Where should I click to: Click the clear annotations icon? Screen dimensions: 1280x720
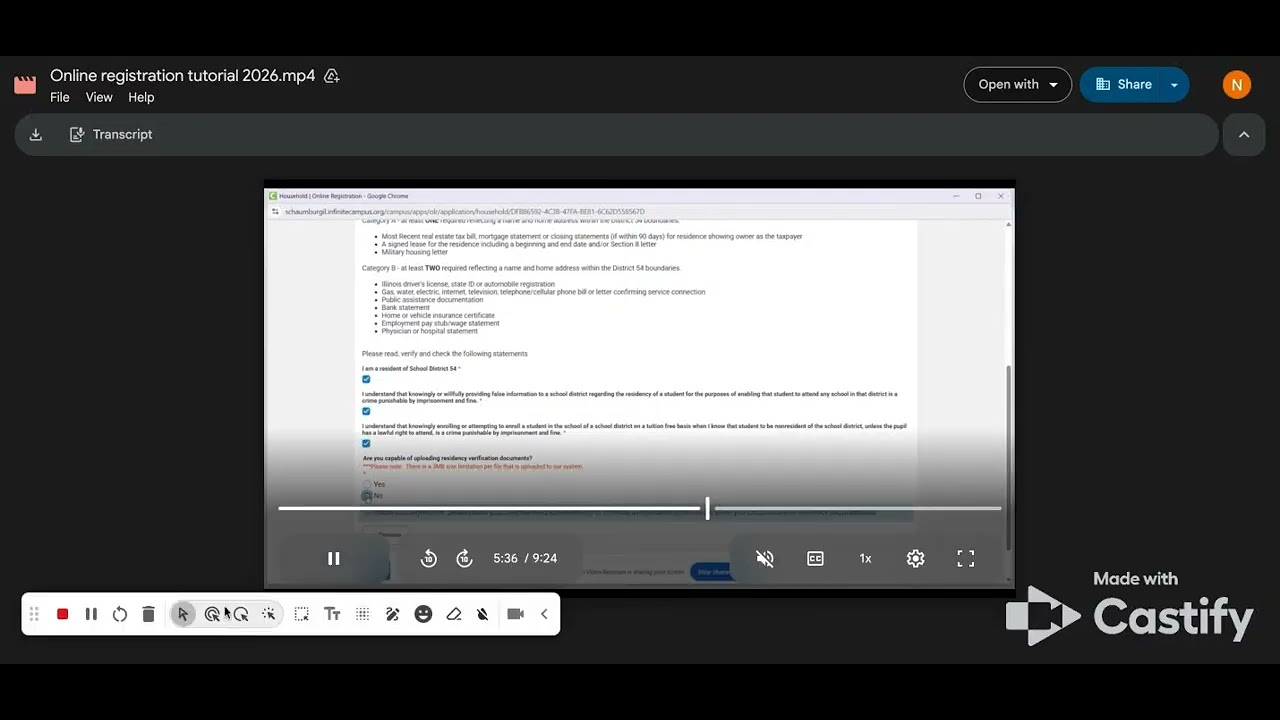(x=483, y=614)
